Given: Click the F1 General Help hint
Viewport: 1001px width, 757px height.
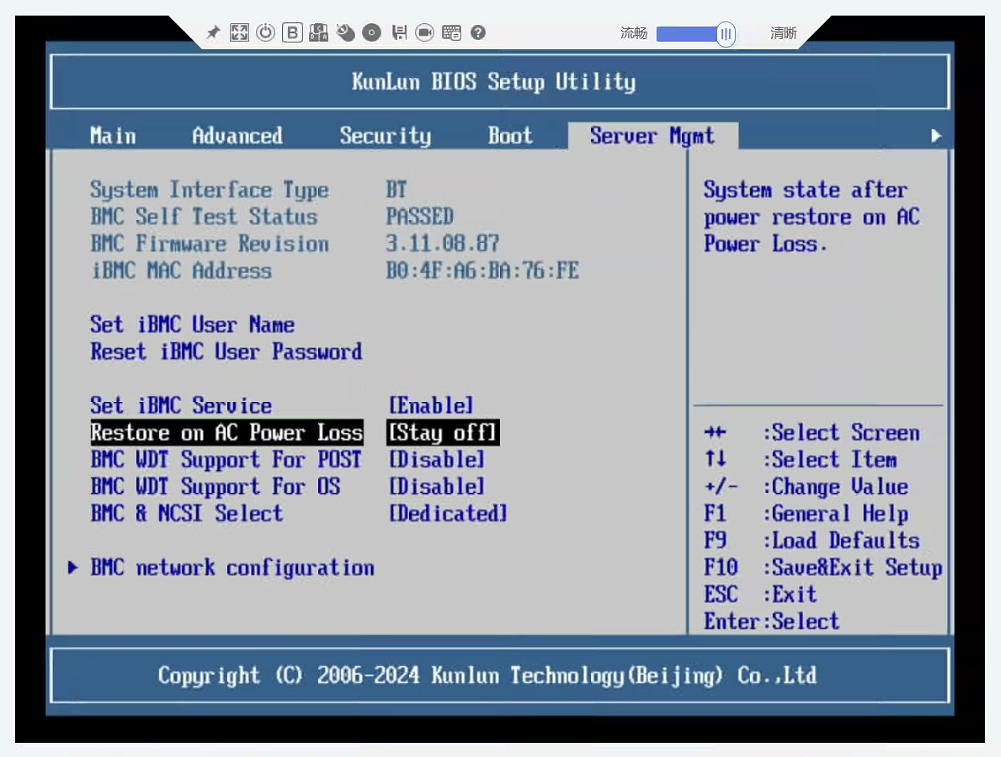Looking at the screenshot, I should (806, 513).
